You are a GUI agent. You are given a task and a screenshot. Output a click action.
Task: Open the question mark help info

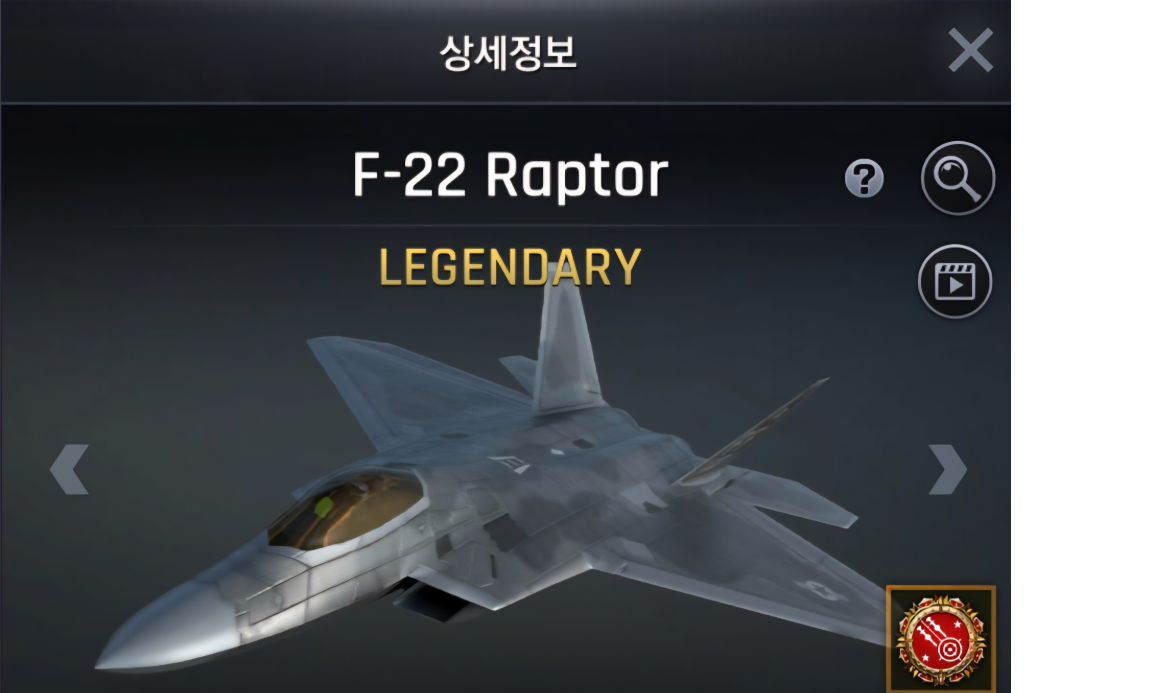click(864, 179)
